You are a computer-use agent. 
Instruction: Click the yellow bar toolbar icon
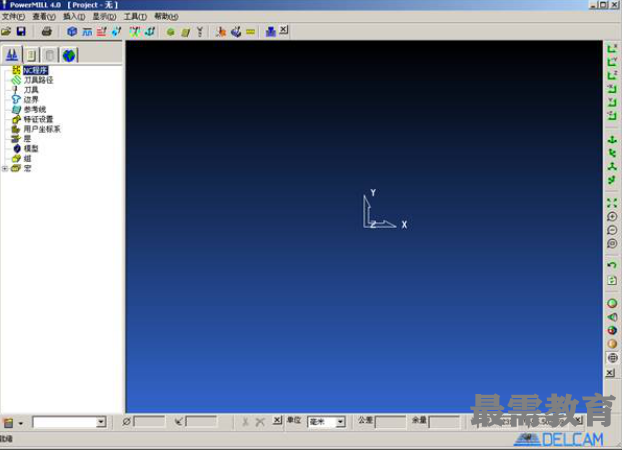tap(250, 32)
